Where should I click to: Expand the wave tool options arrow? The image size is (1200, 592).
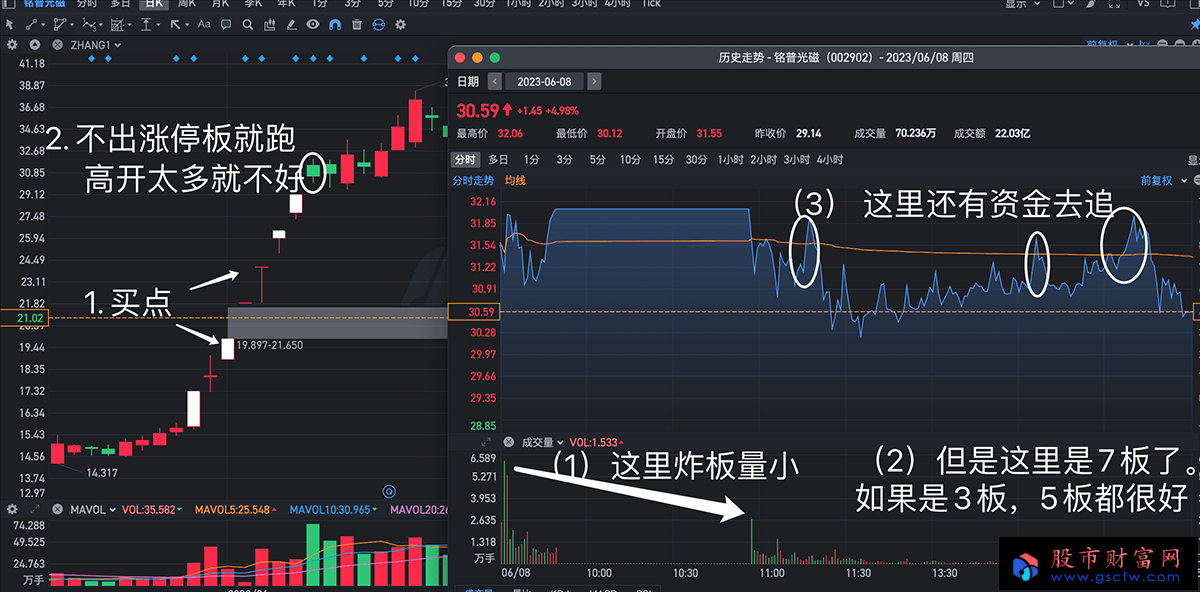[102, 24]
